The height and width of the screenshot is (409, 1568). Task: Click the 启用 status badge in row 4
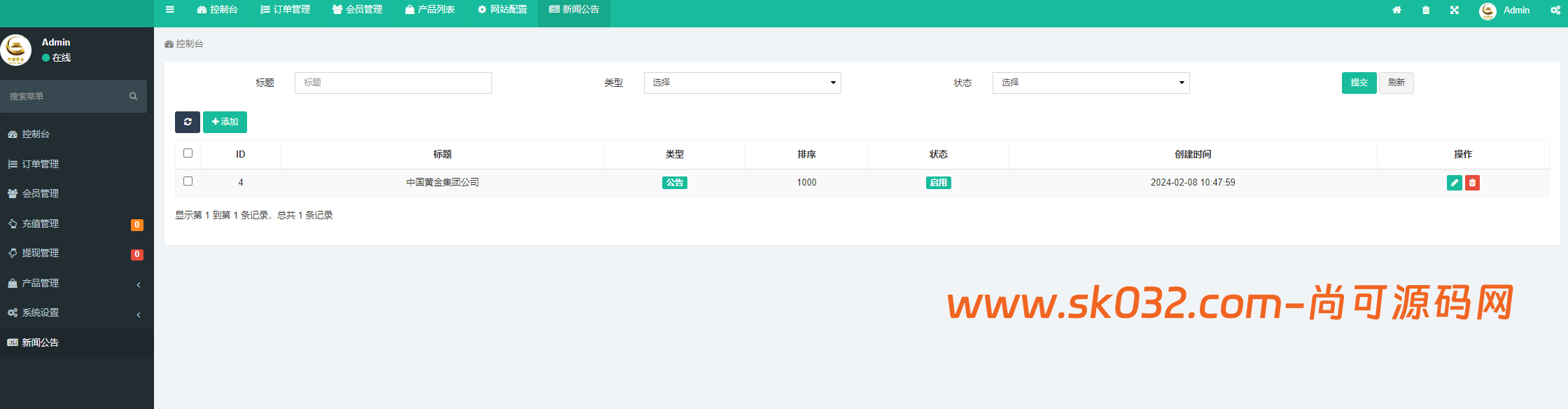click(938, 183)
